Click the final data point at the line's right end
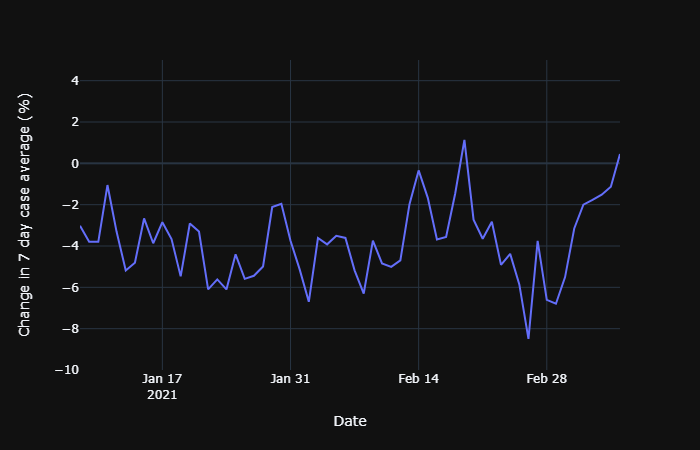This screenshot has width=700, height=450. pos(620,154)
